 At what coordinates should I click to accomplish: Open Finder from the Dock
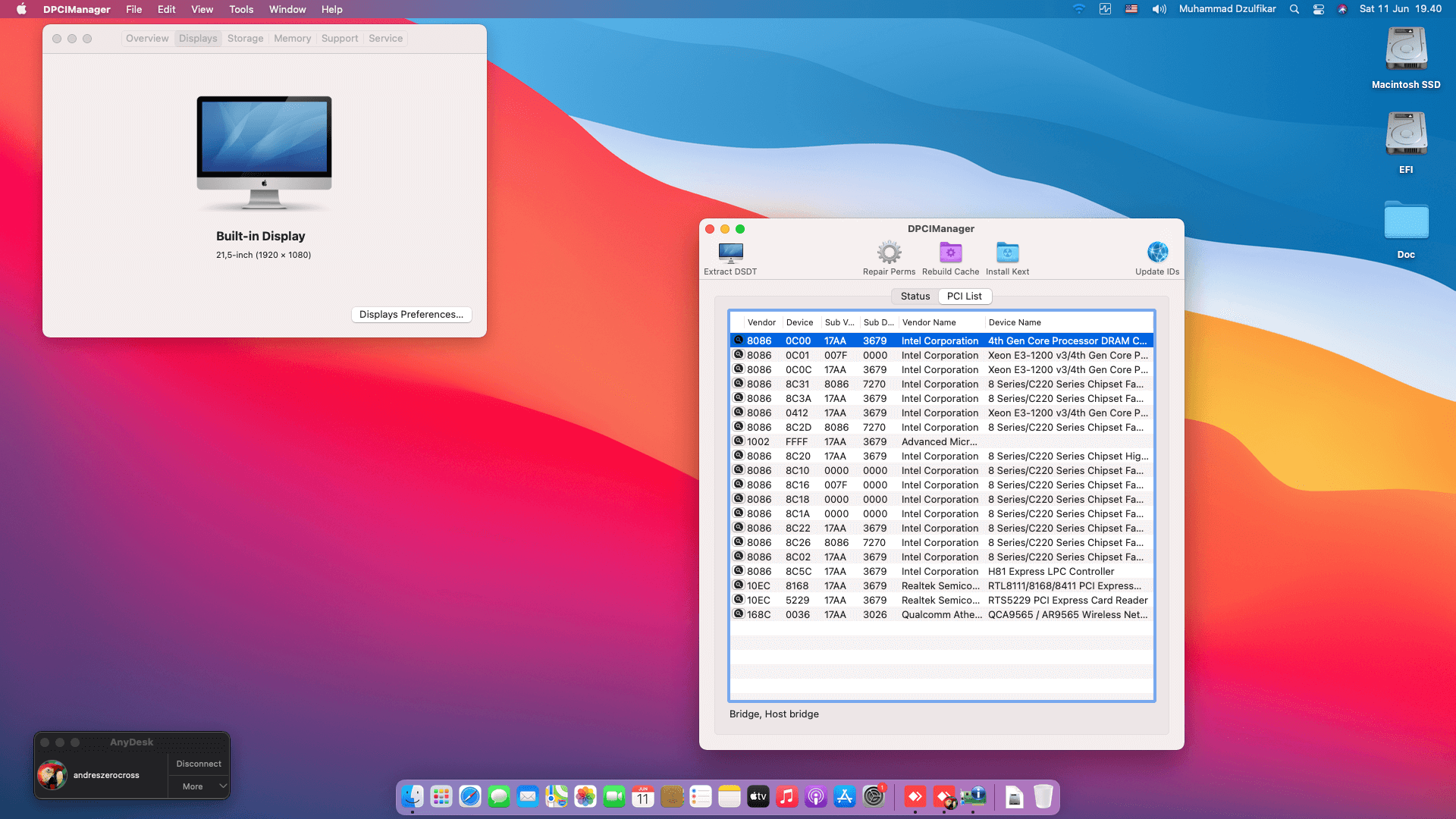click(x=413, y=796)
